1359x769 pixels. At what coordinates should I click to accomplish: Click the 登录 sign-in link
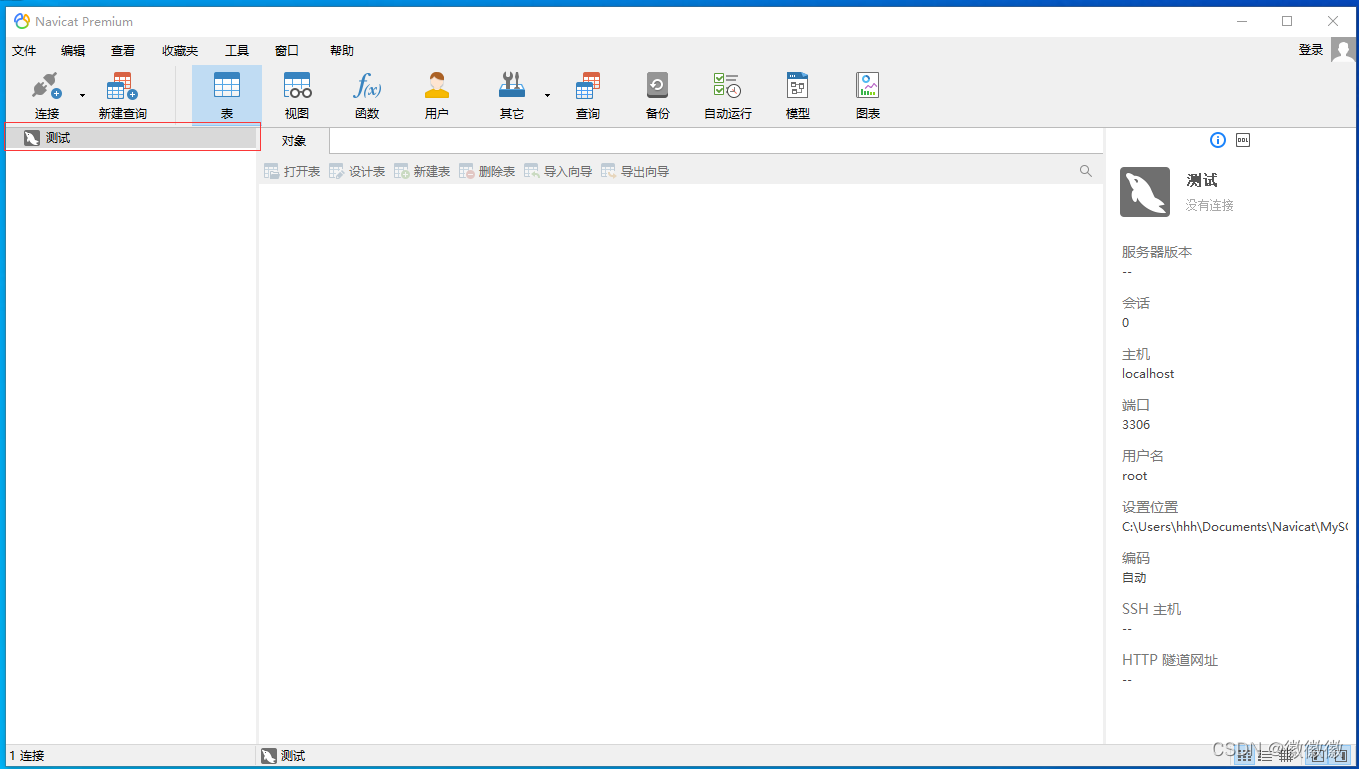click(x=1311, y=50)
